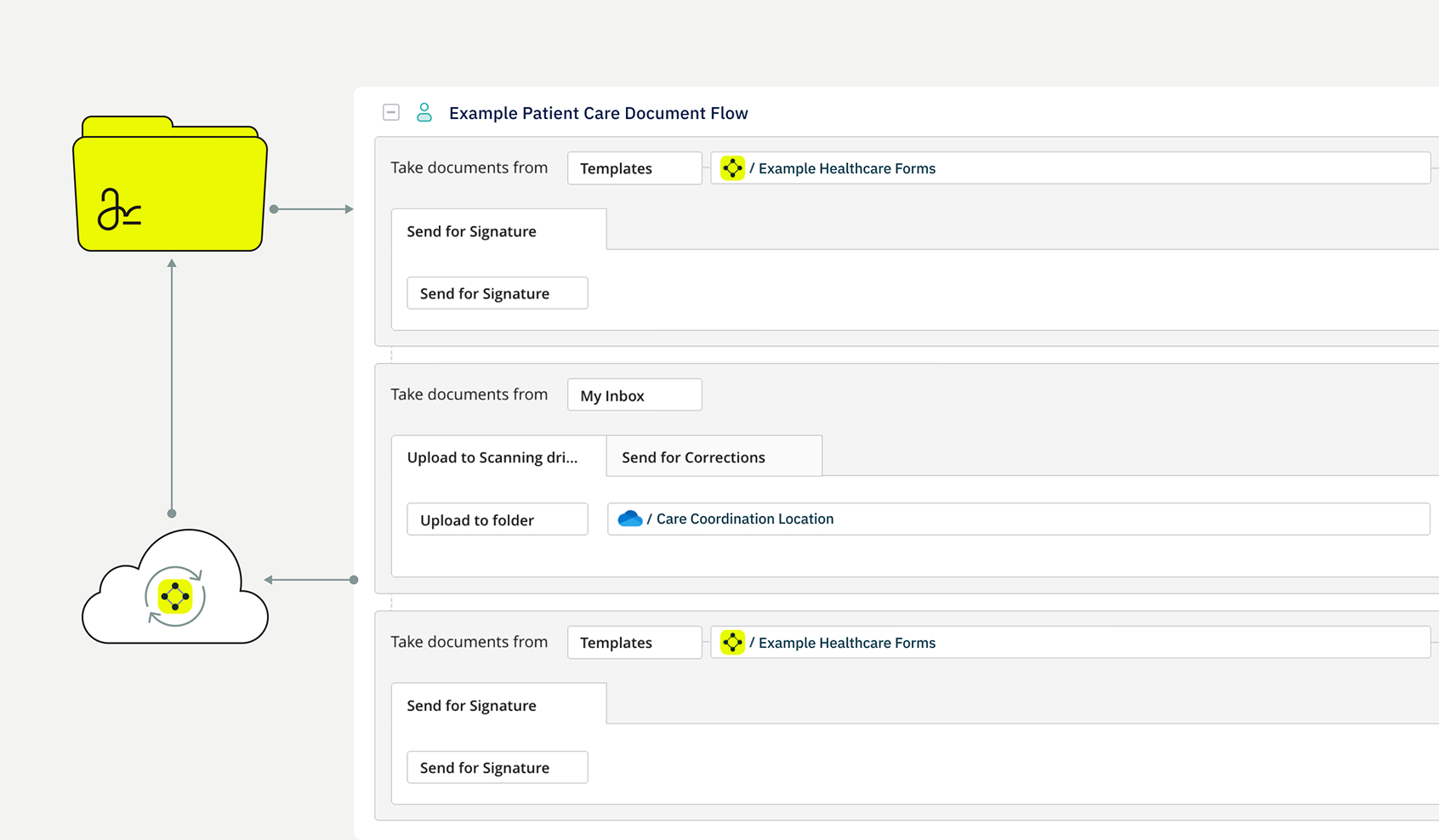This screenshot has height=840, width=1439.
Task: Open the first Send for Signature action dropdown
Action: [x=498, y=293]
